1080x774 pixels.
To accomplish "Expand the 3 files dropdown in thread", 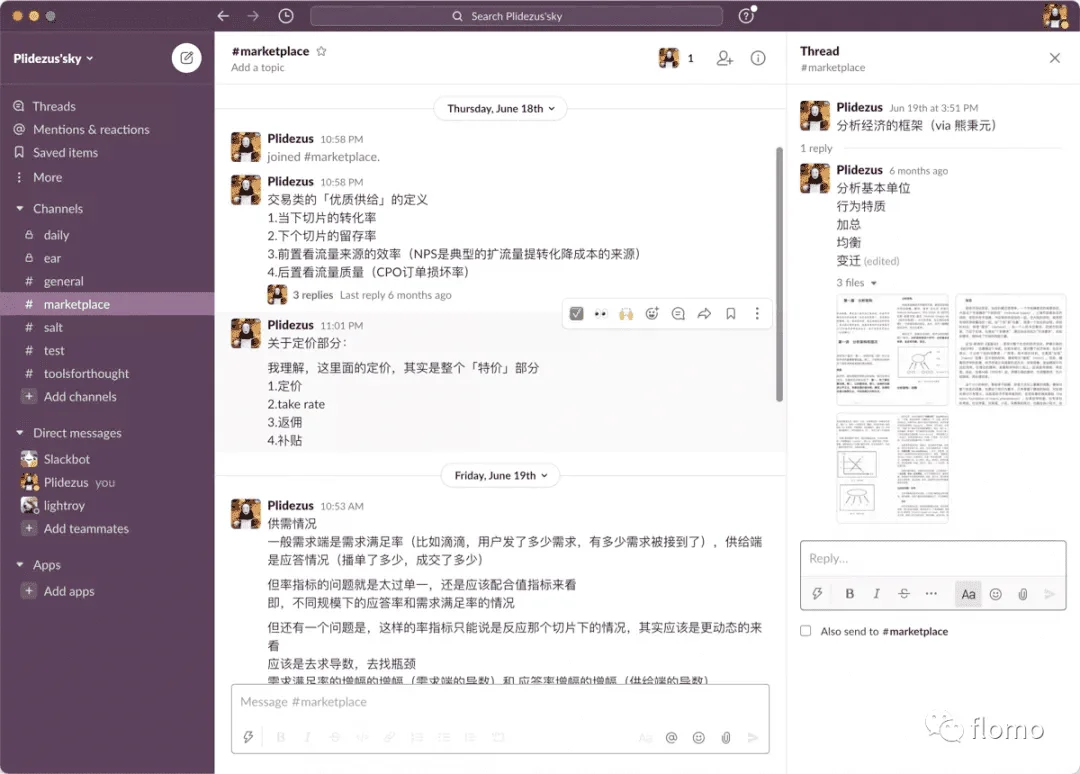I will pos(856,283).
